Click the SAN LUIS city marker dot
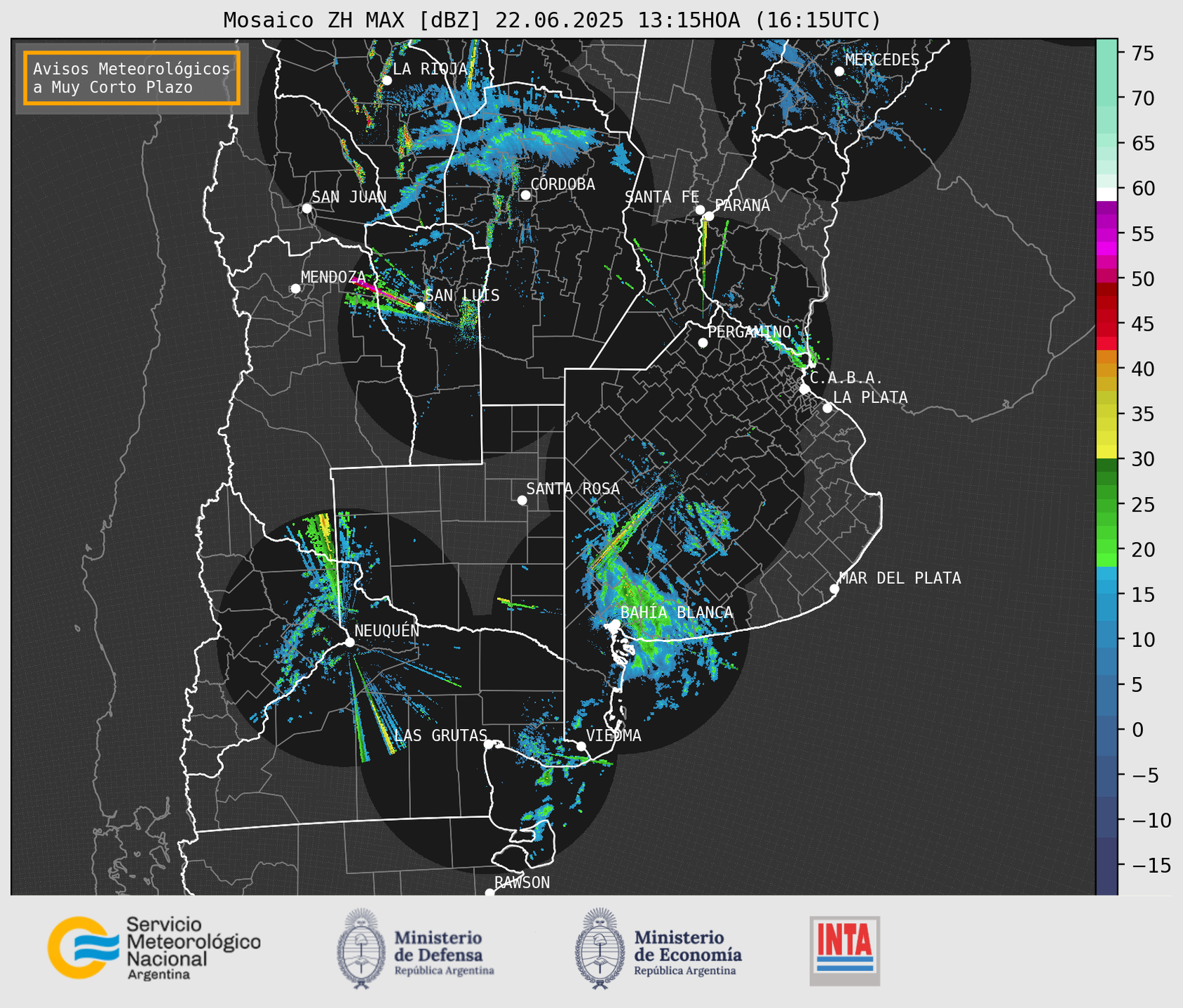This screenshot has width=1183, height=1008. (420, 306)
